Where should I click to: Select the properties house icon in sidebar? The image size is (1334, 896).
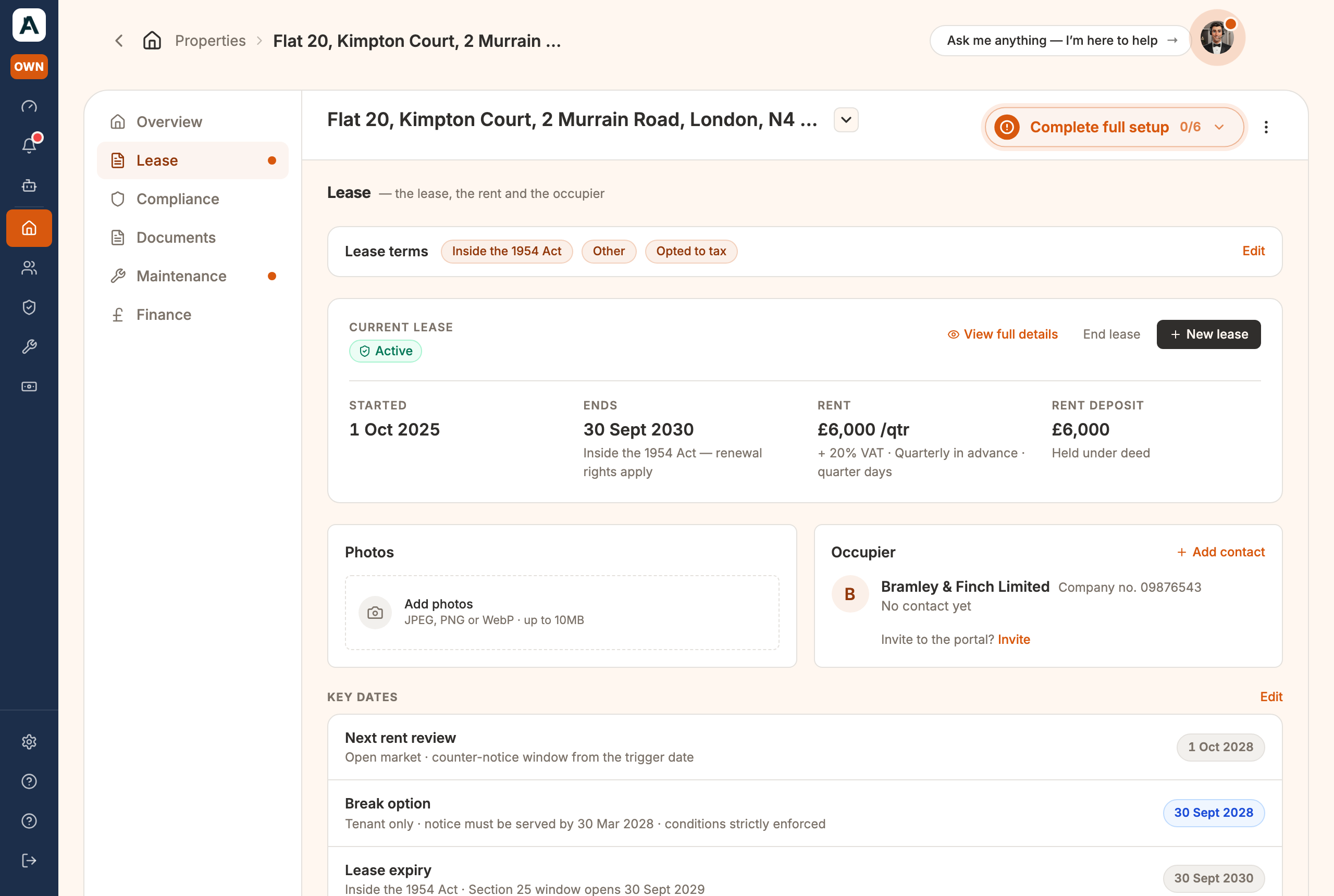tap(29, 228)
